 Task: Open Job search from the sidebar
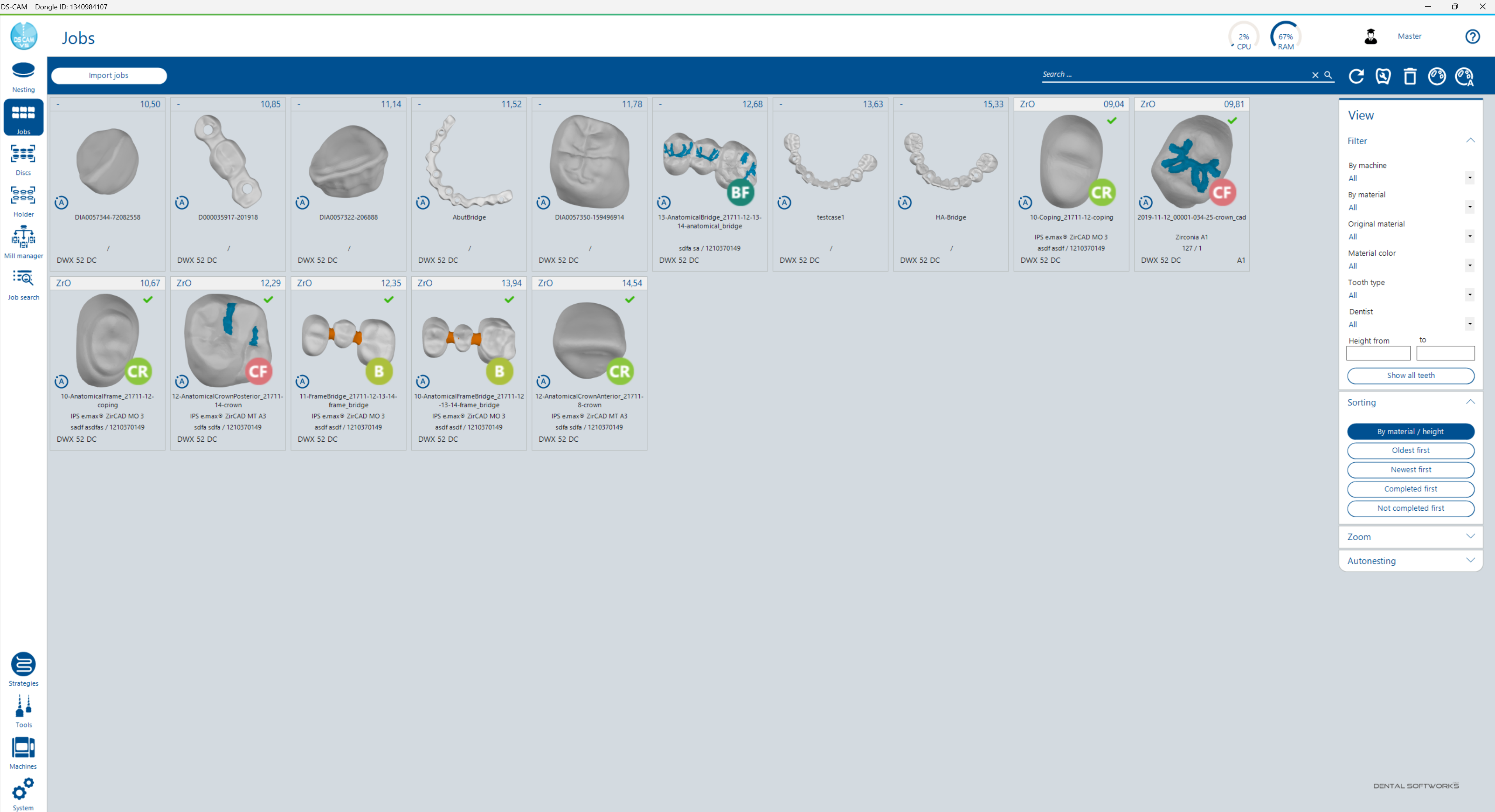point(23,283)
